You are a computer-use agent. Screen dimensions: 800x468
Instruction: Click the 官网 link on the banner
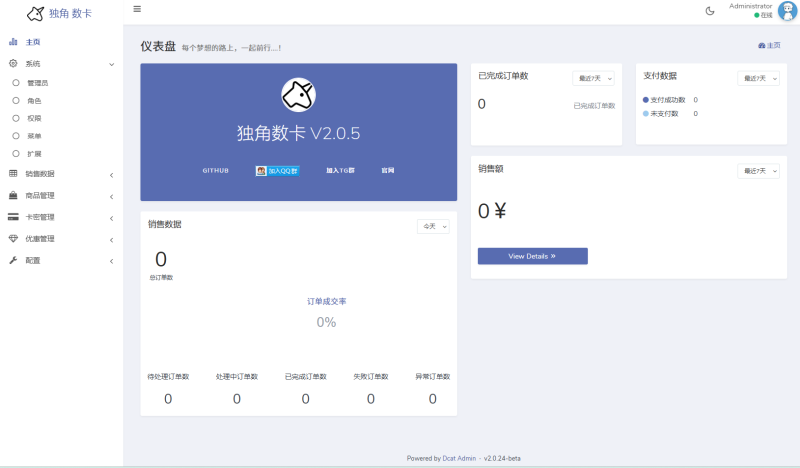tap(388, 170)
